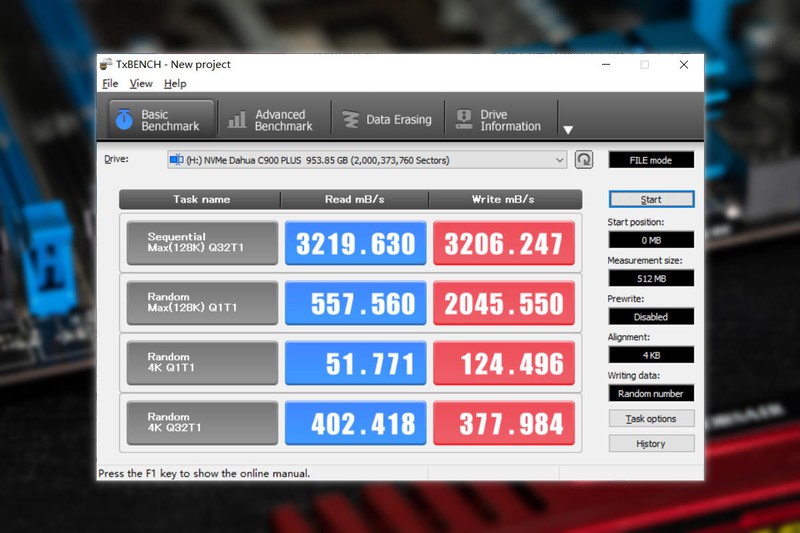Open the File menu

pyautogui.click(x=110, y=84)
